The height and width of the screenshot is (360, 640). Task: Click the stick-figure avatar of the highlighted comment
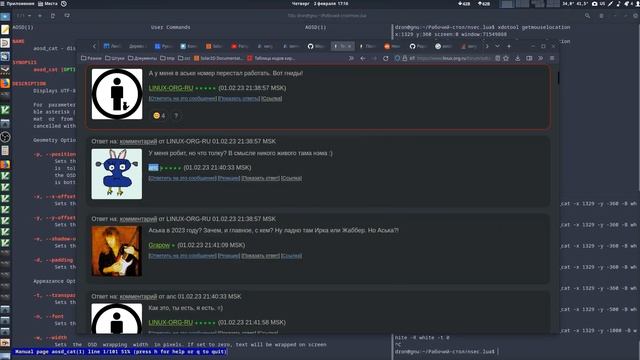(117, 94)
